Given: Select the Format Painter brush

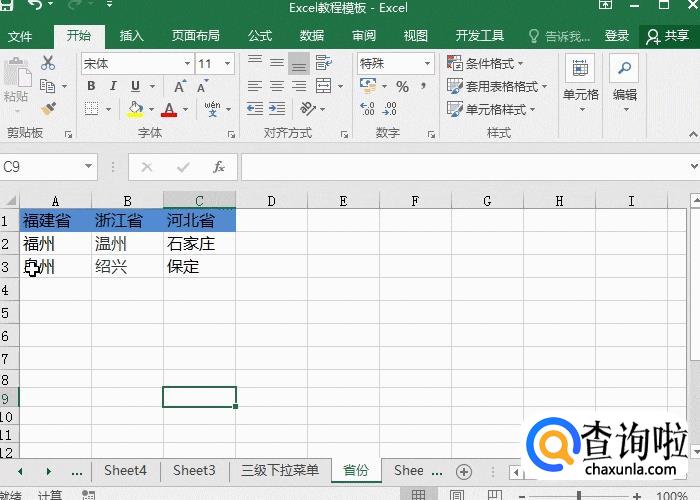Looking at the screenshot, I should tap(48, 108).
